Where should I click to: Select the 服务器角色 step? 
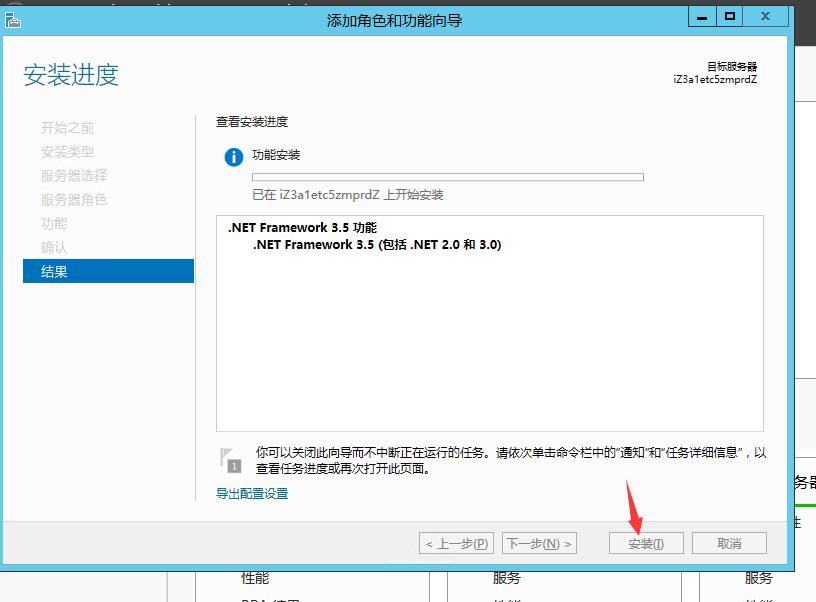click(74, 200)
